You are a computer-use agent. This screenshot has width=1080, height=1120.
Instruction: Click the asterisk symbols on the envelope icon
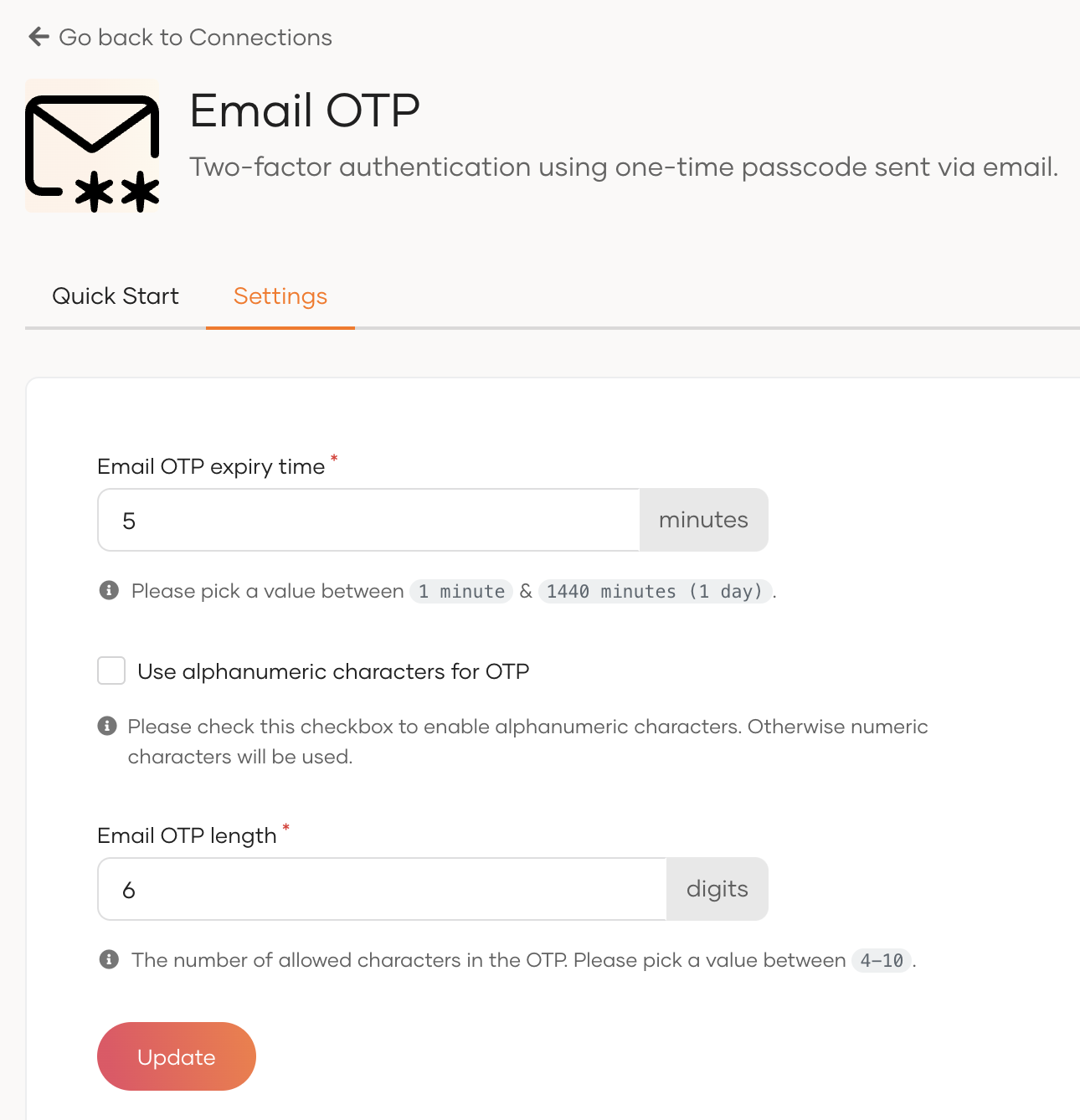point(116,190)
